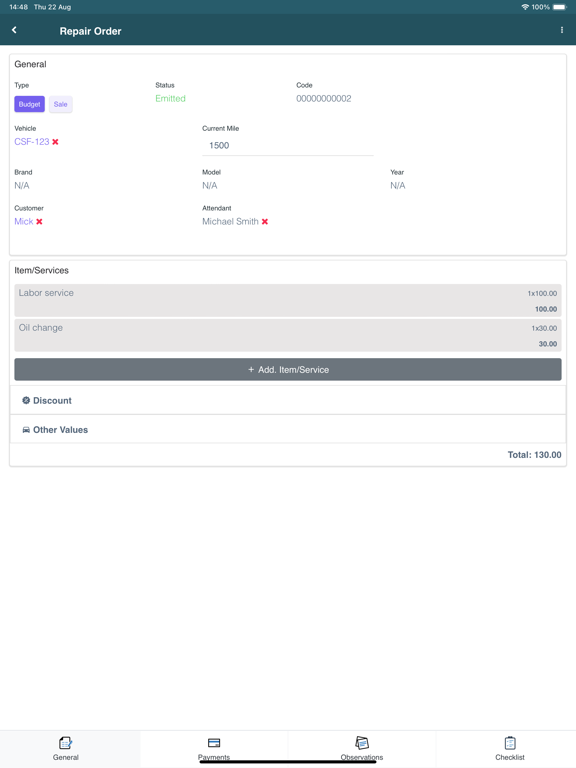This screenshot has width=576, height=768.
Task: Switch to the Checklist tab
Action: (509, 749)
